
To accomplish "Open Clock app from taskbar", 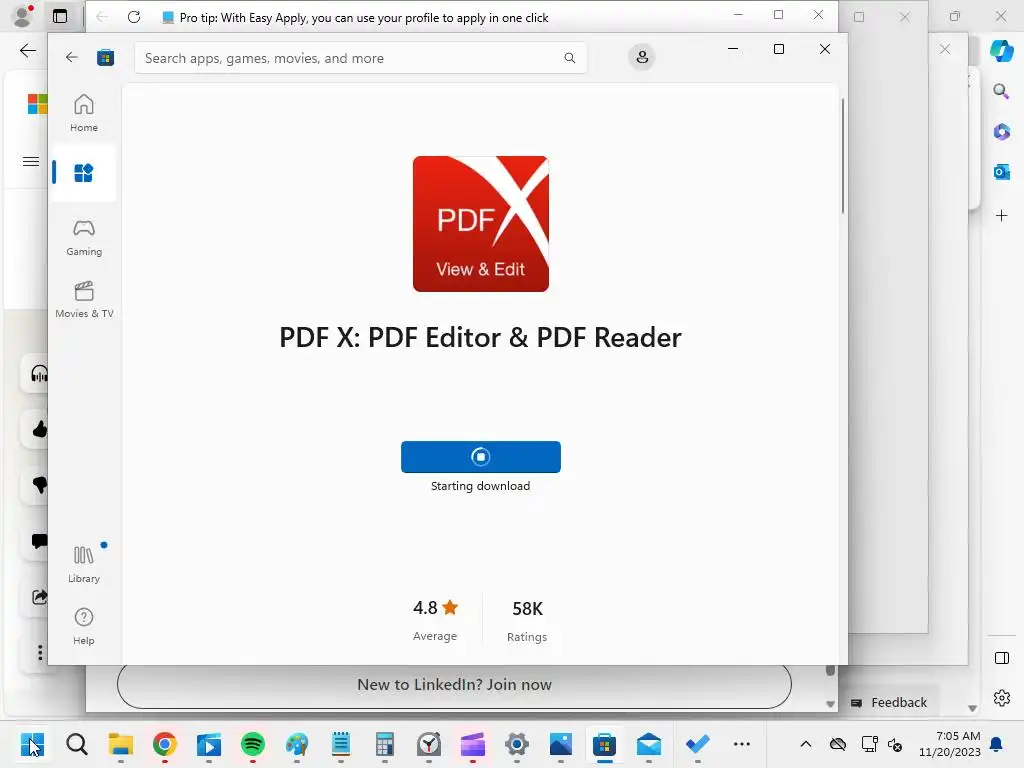I will [x=428, y=744].
